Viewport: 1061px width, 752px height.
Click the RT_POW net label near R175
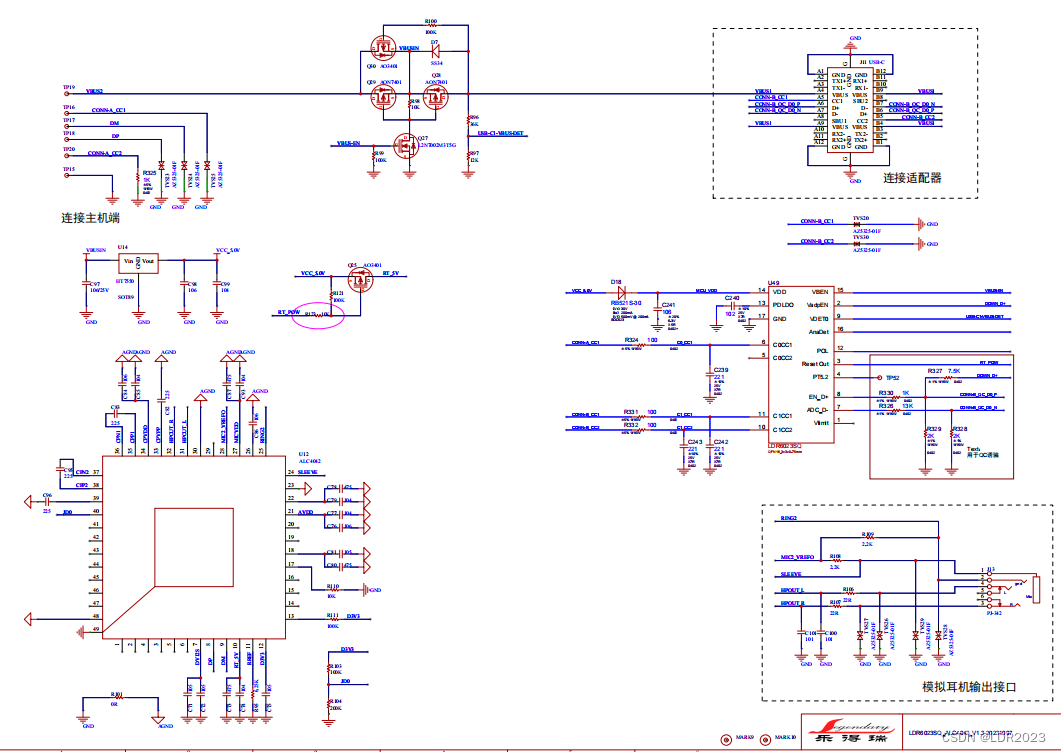[289, 313]
